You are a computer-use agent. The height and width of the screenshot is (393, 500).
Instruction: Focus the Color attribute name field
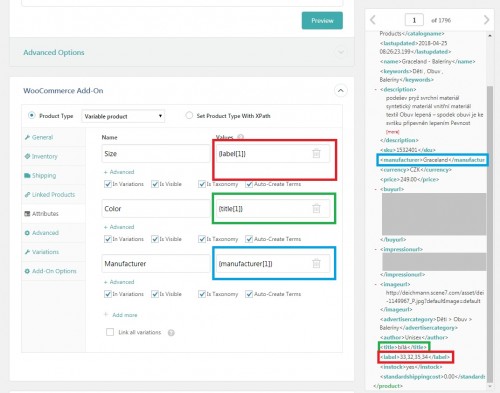coord(156,209)
